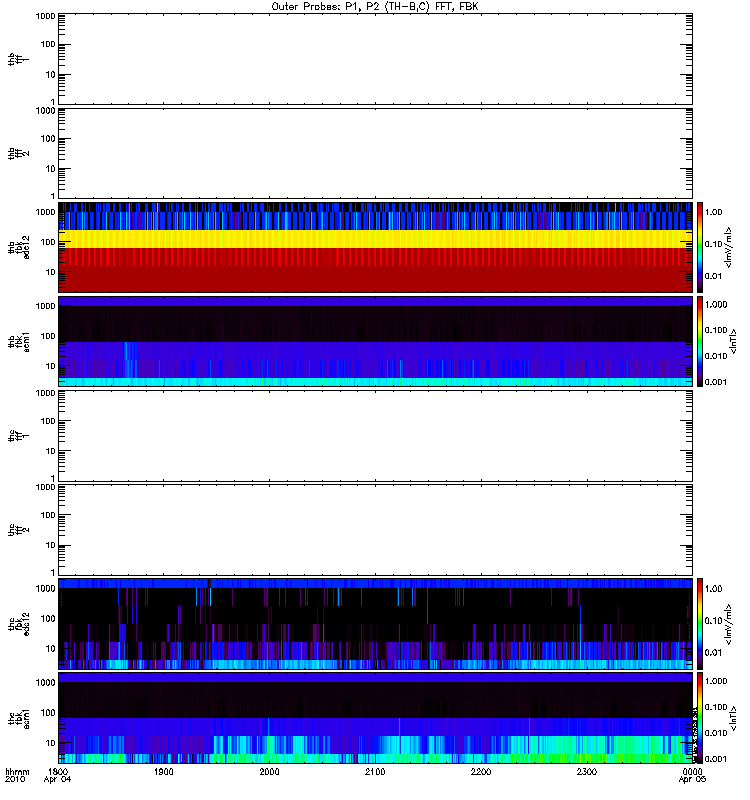The height and width of the screenshot is (800, 750).
Task: Click the 'thc fft 2' panel label
Action: pos(18,530)
